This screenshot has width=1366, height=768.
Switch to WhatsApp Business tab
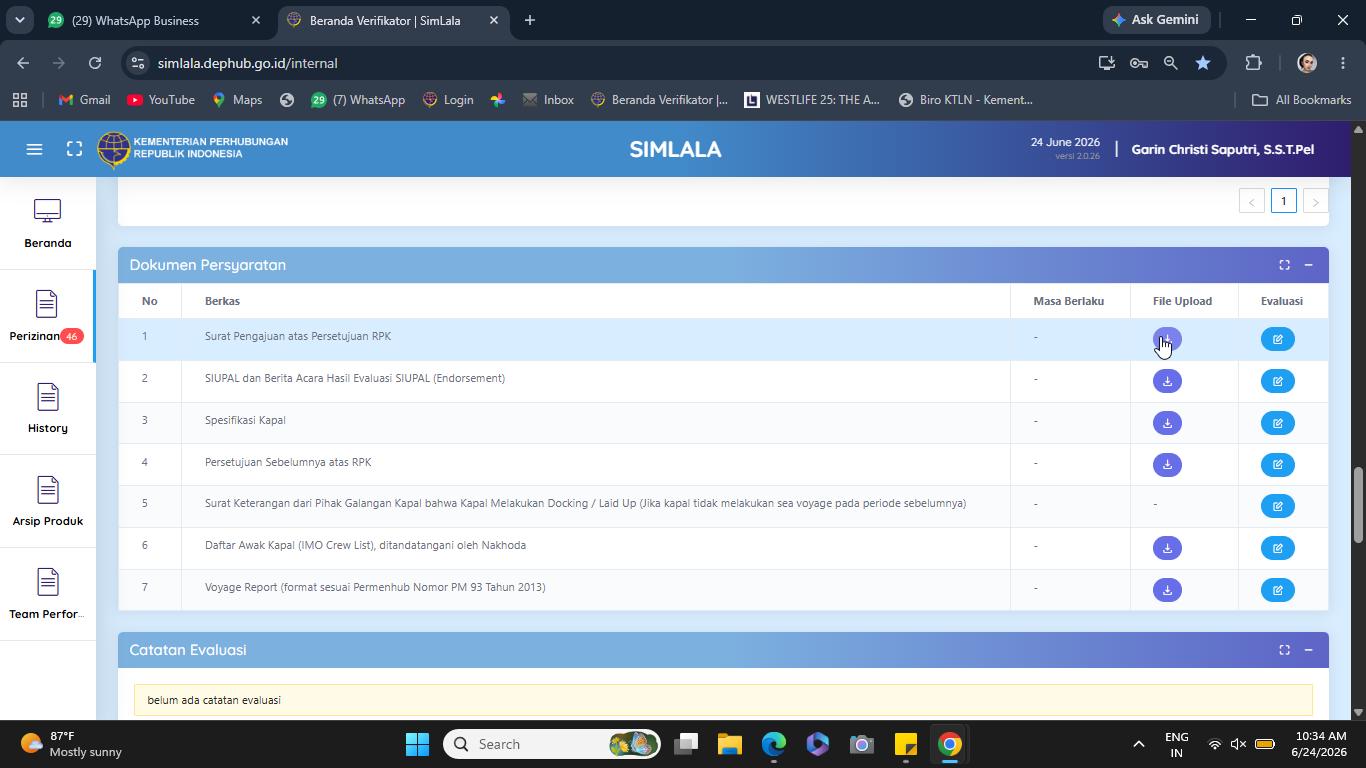155,20
